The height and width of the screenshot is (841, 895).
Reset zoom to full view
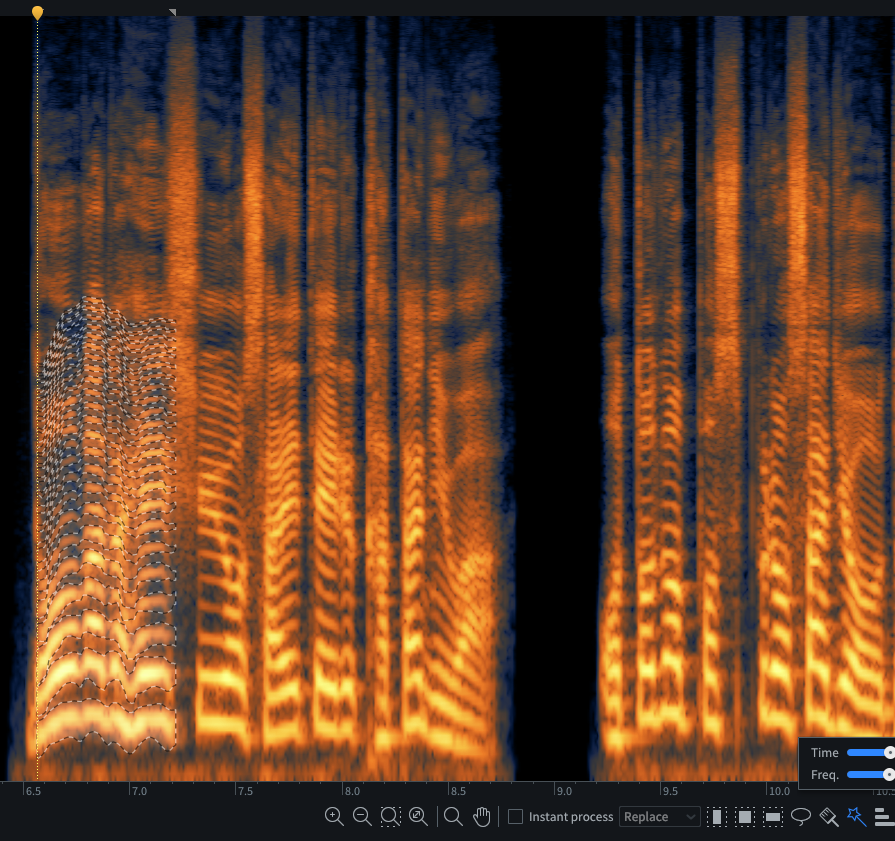418,817
